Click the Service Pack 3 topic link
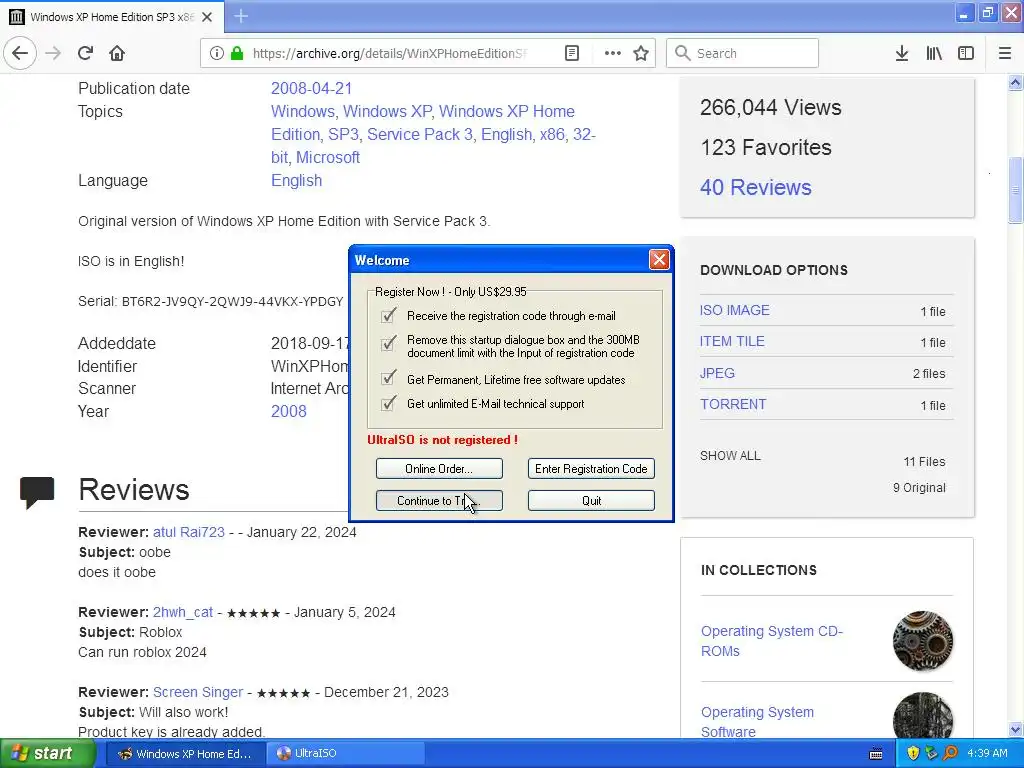1024x768 pixels. tap(419, 134)
